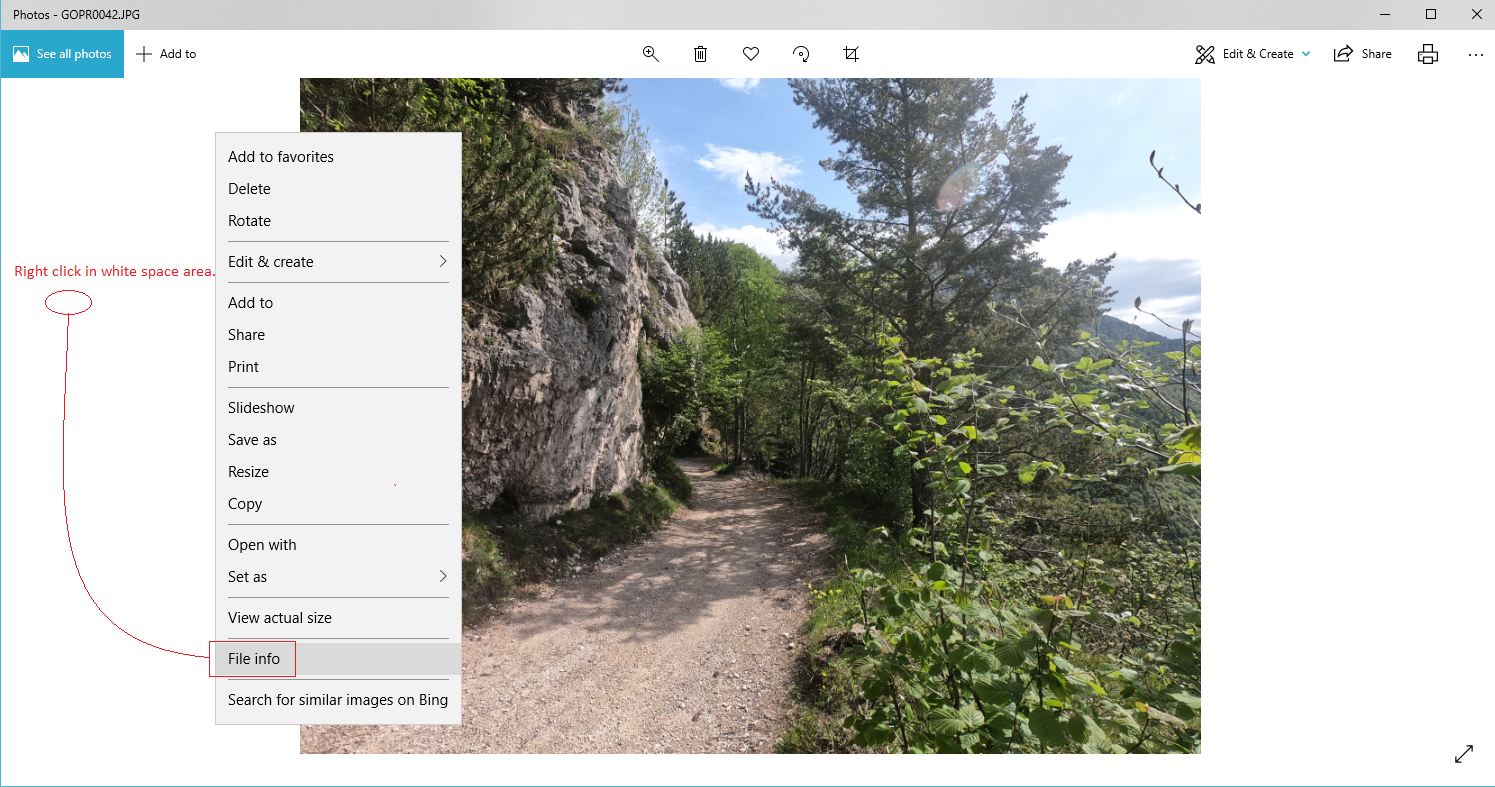Select Search for similar images on Bing
This screenshot has height=787, width=1495.
click(338, 700)
